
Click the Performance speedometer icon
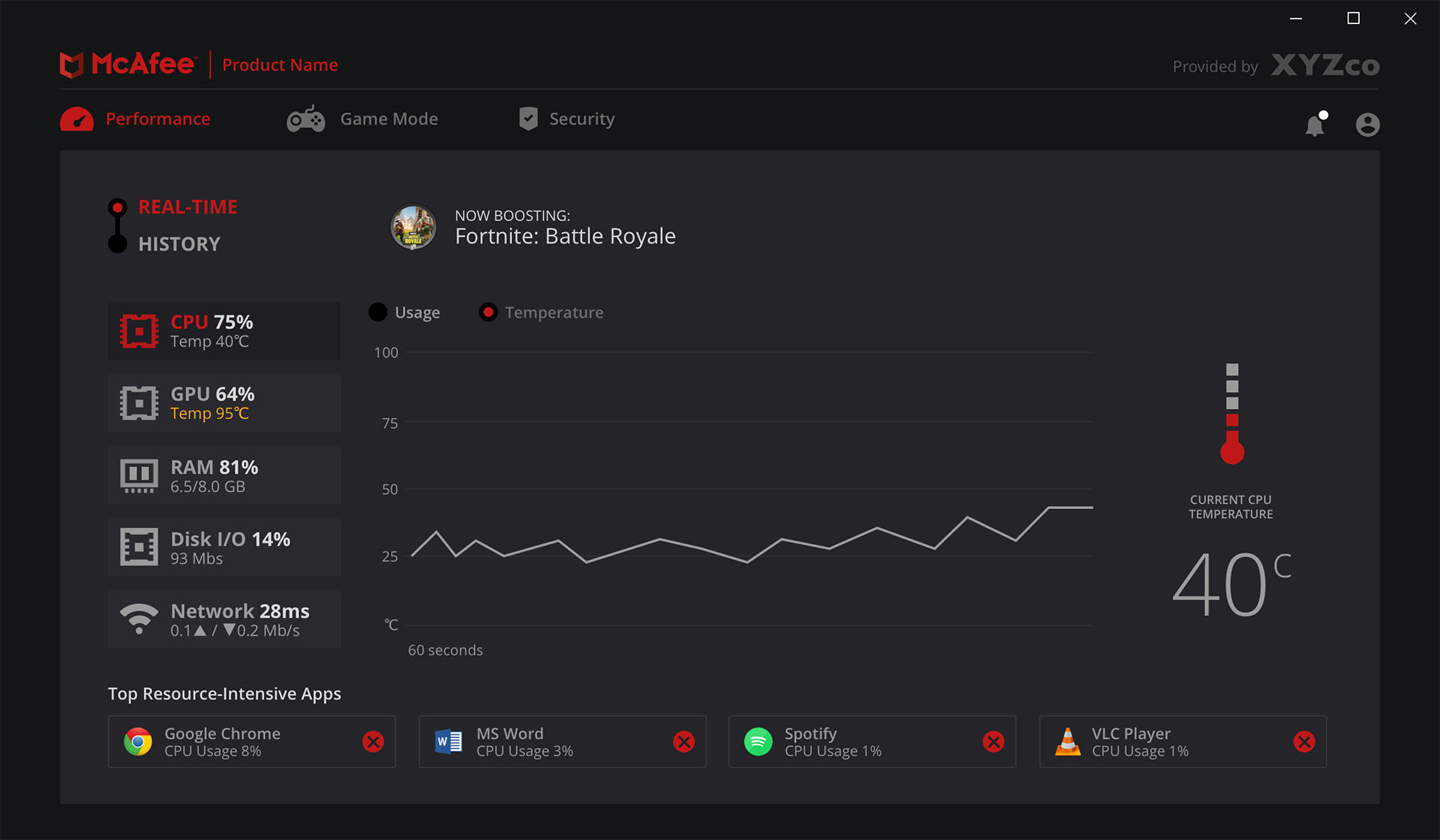pos(76,119)
